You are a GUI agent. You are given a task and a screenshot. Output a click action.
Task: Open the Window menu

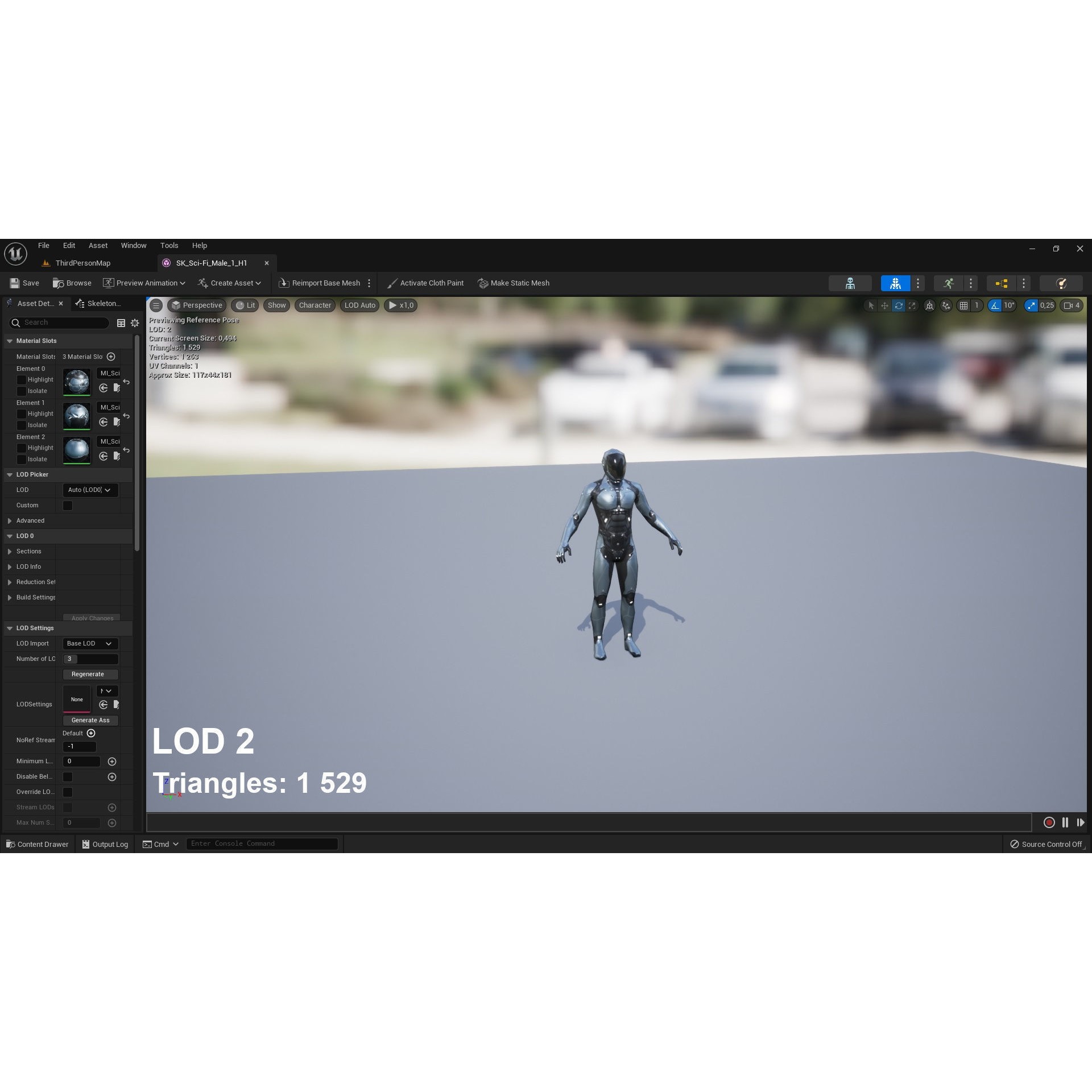pos(134,246)
